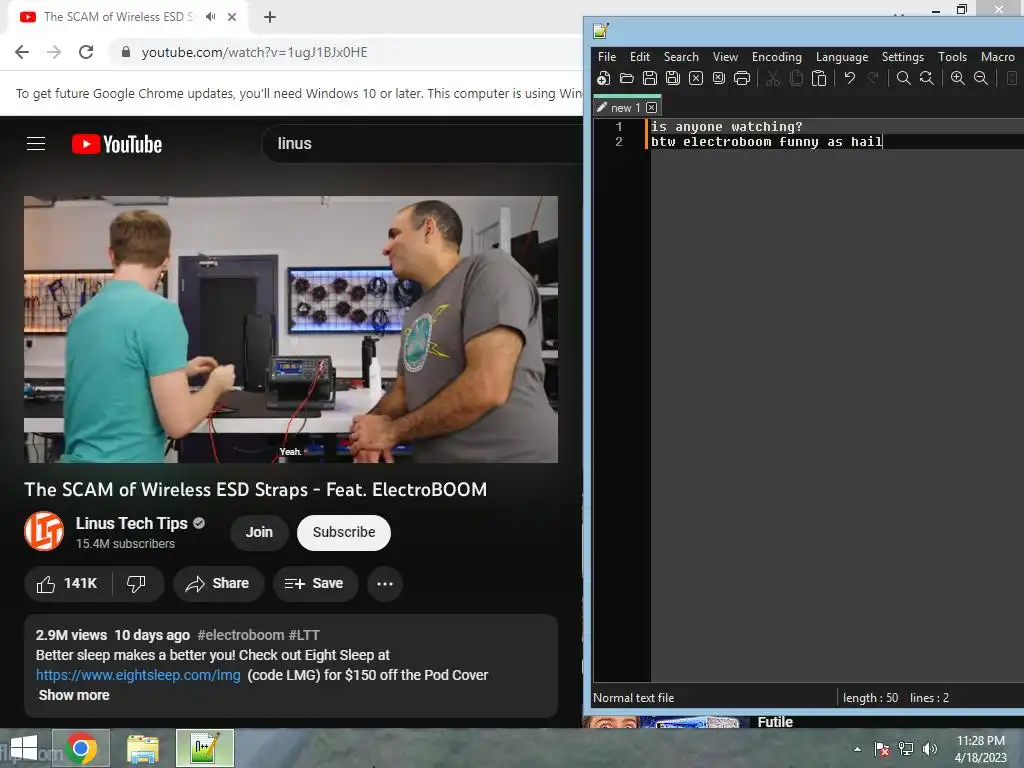Show hidden system tray icons

[857, 749]
